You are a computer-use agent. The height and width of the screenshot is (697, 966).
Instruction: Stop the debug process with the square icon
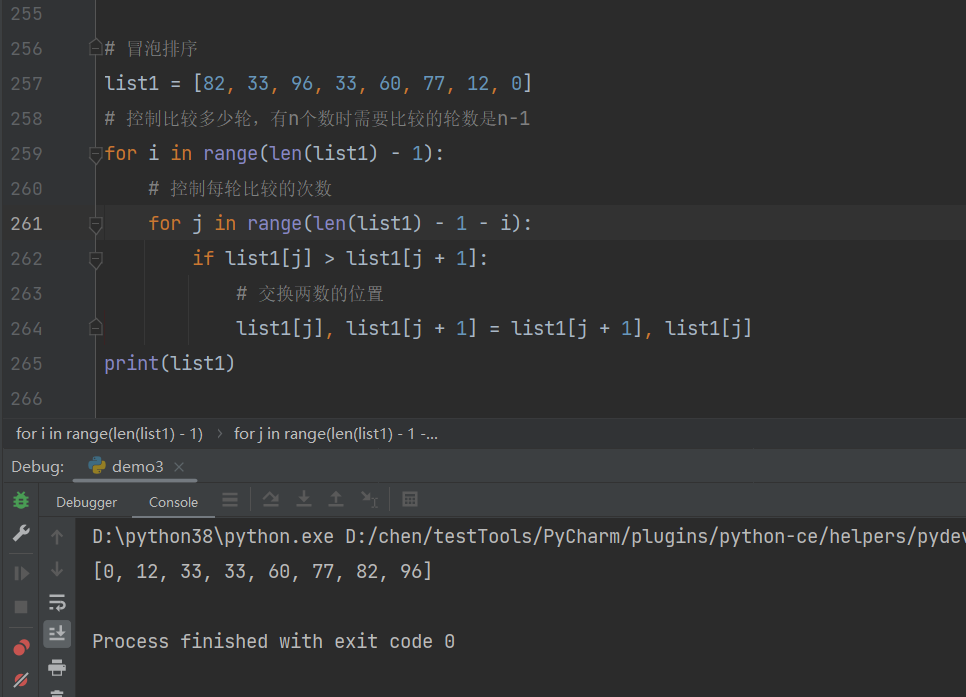tap(21, 607)
